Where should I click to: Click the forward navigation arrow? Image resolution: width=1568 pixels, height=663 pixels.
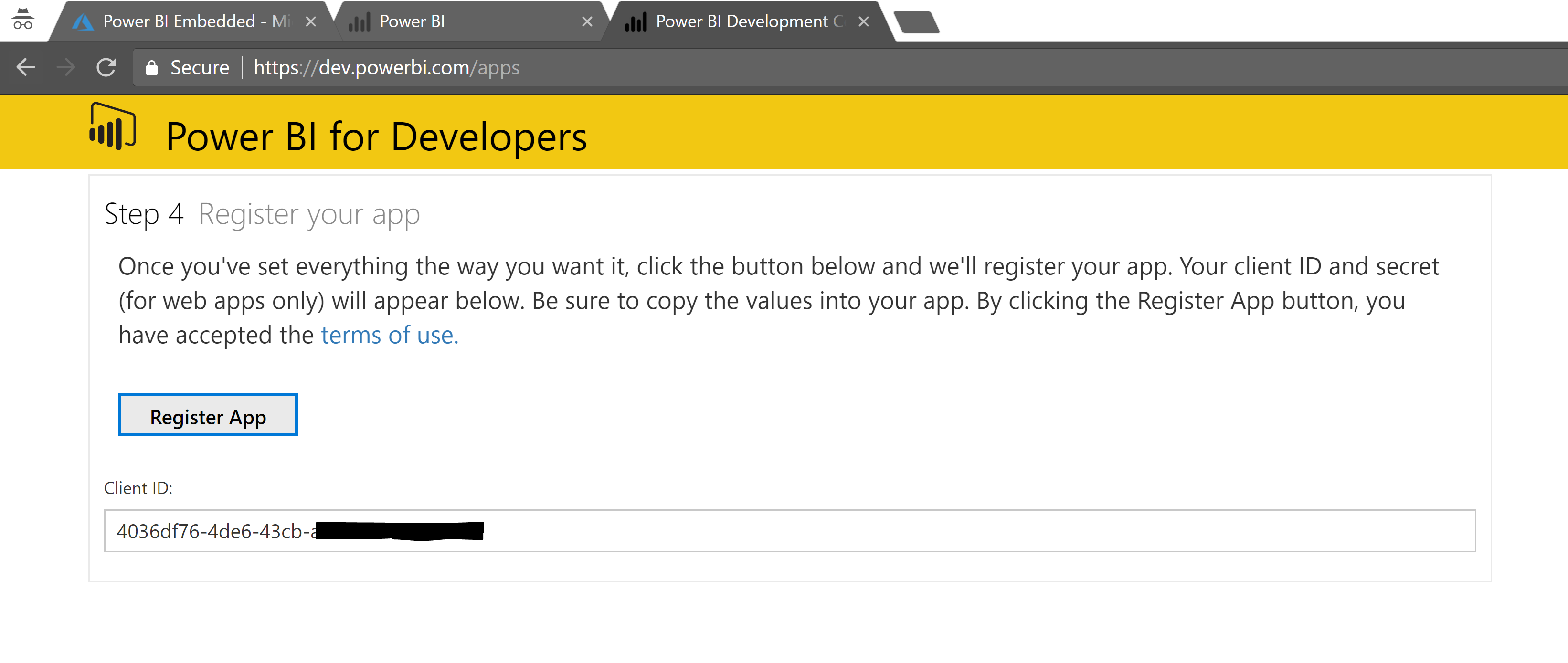tap(66, 67)
